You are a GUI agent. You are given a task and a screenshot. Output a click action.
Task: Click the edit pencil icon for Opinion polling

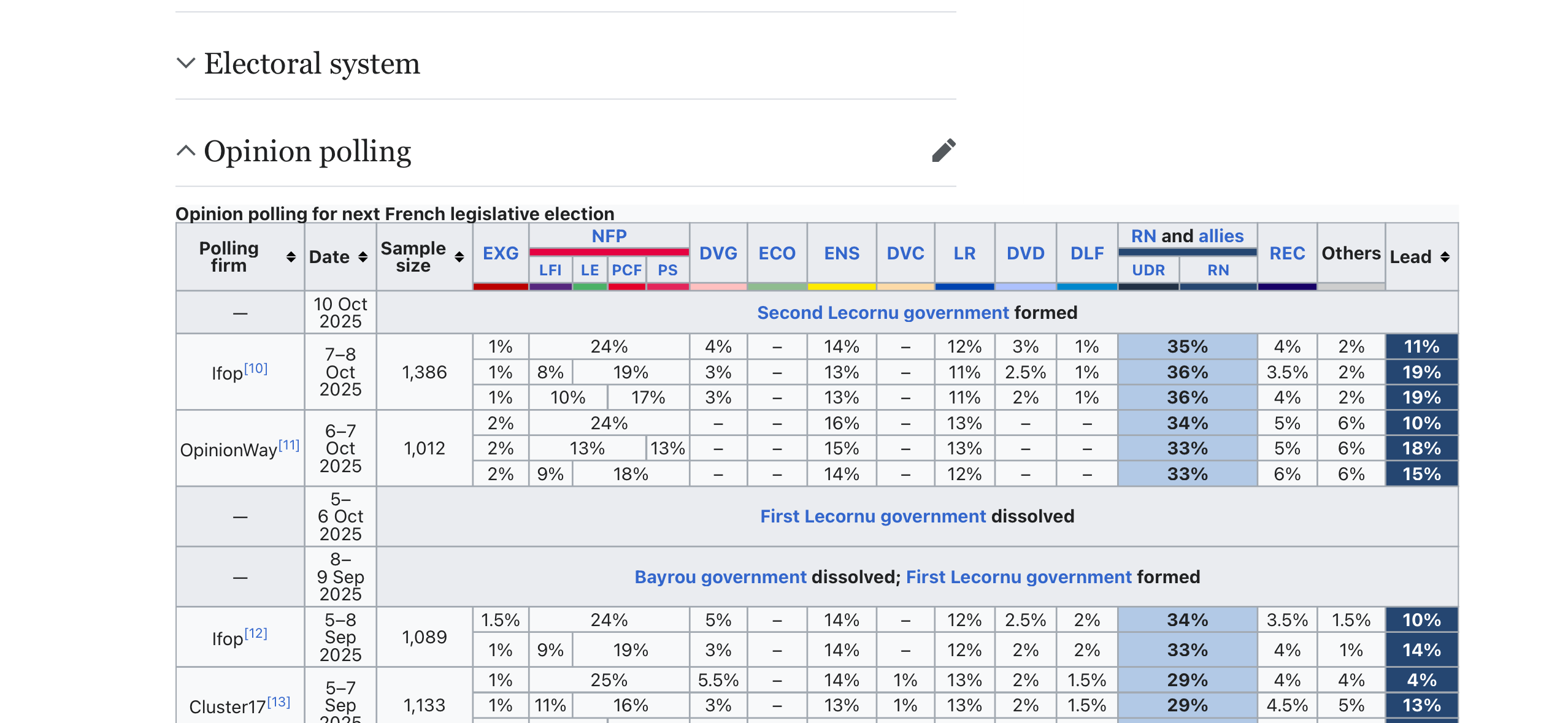[x=943, y=150]
